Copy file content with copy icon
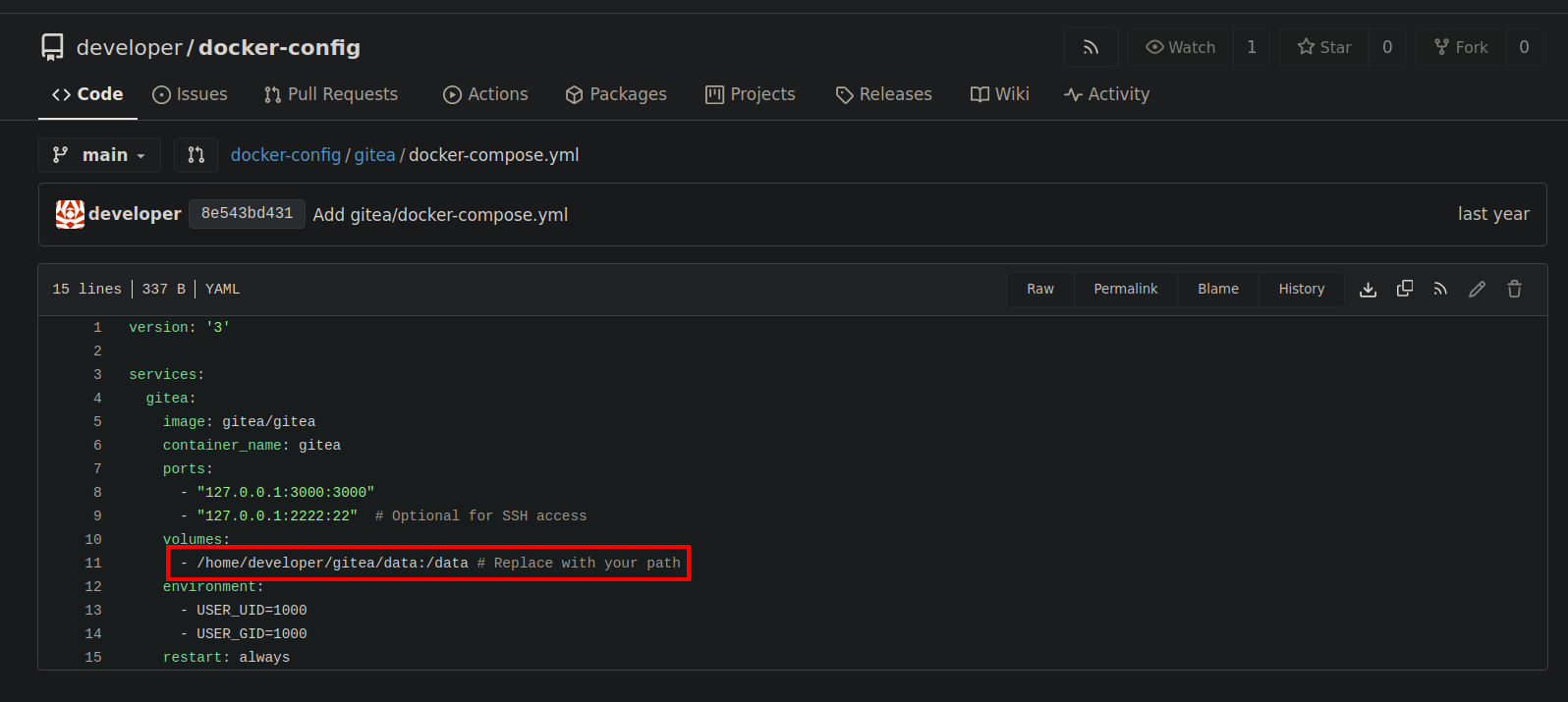This screenshot has height=702, width=1568. [1405, 289]
